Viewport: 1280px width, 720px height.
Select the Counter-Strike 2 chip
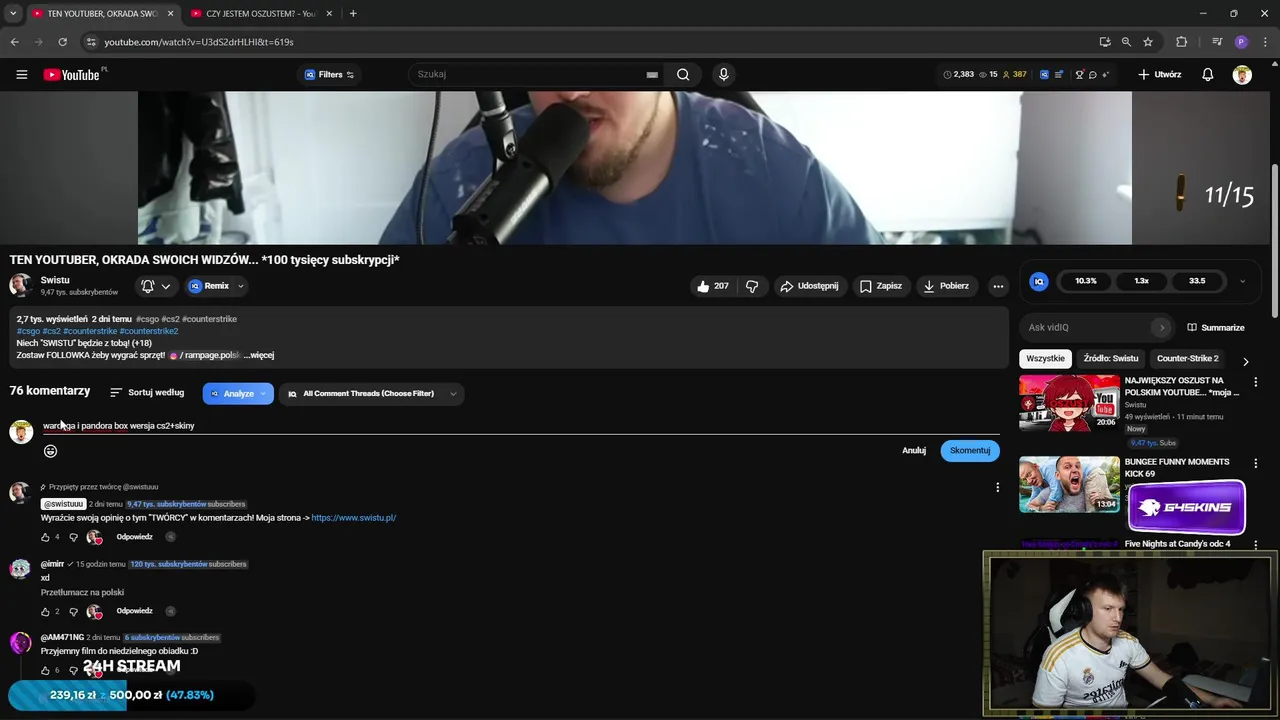tap(1188, 358)
